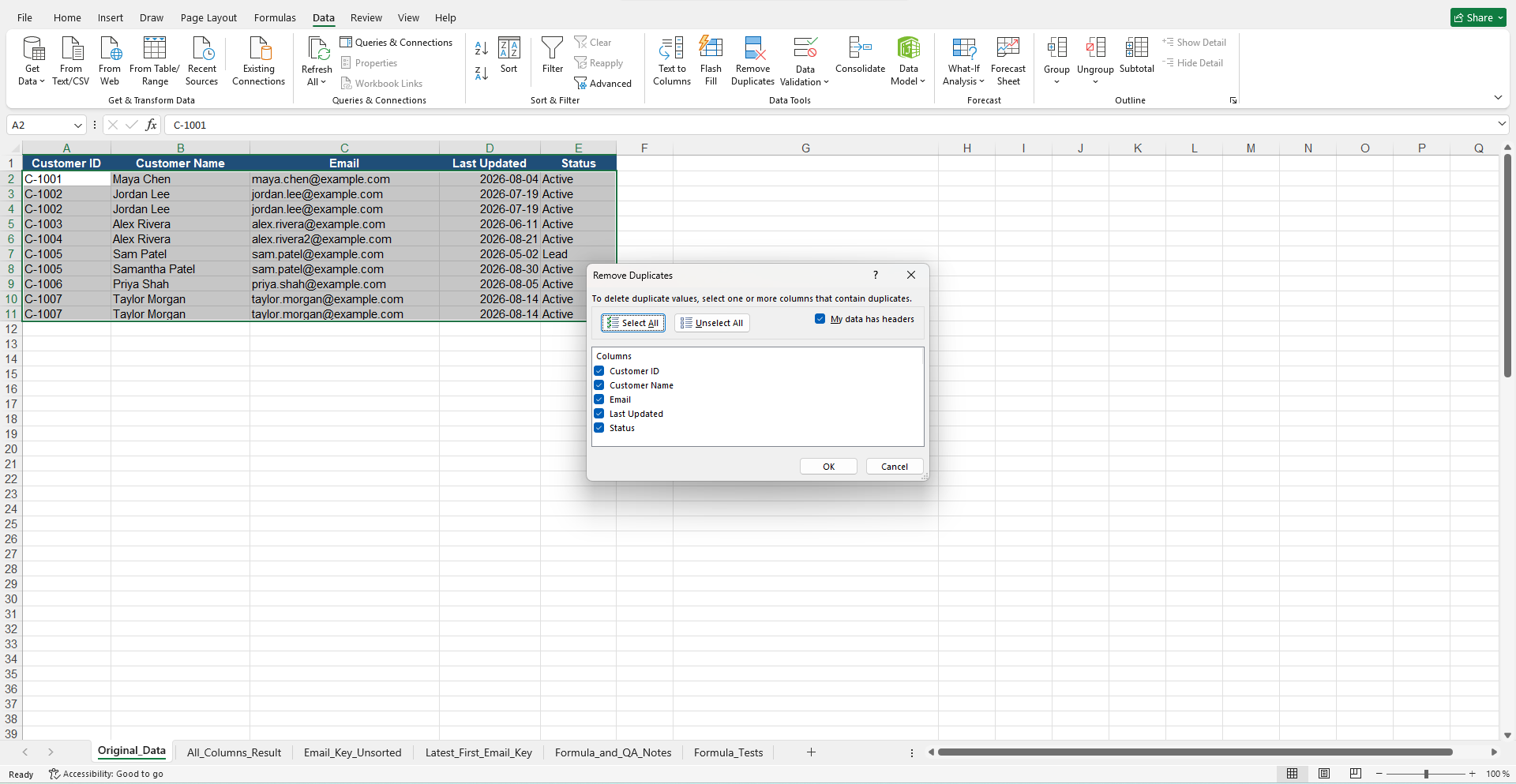Open the Consolidate tool
Screen dimensions: 1516x784
[x=860, y=55]
